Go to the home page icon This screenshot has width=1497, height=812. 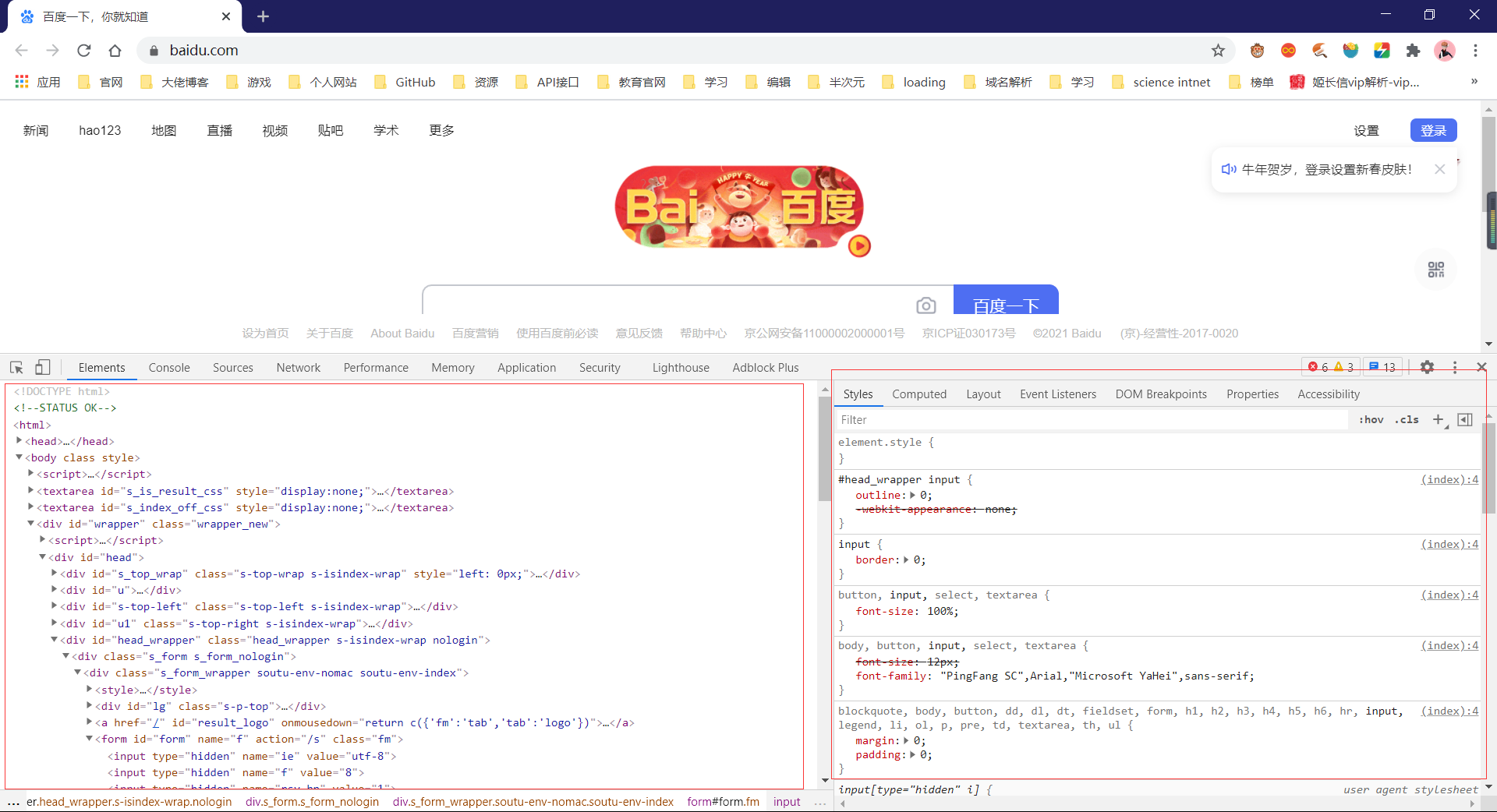click(x=115, y=51)
